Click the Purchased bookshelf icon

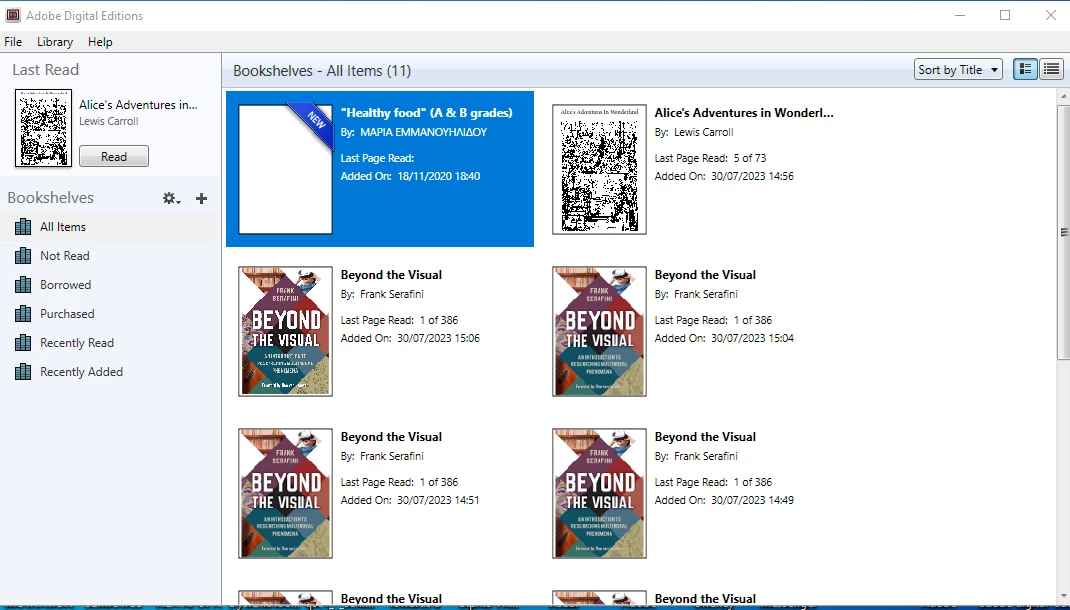(x=23, y=314)
